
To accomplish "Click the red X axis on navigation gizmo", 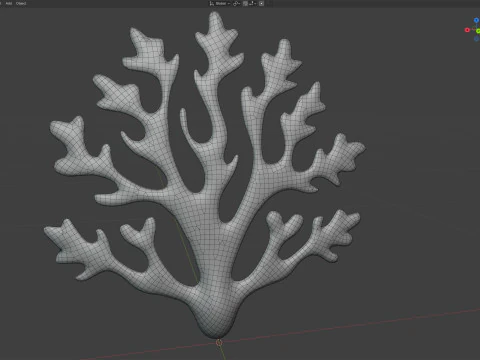I will 467,30.
